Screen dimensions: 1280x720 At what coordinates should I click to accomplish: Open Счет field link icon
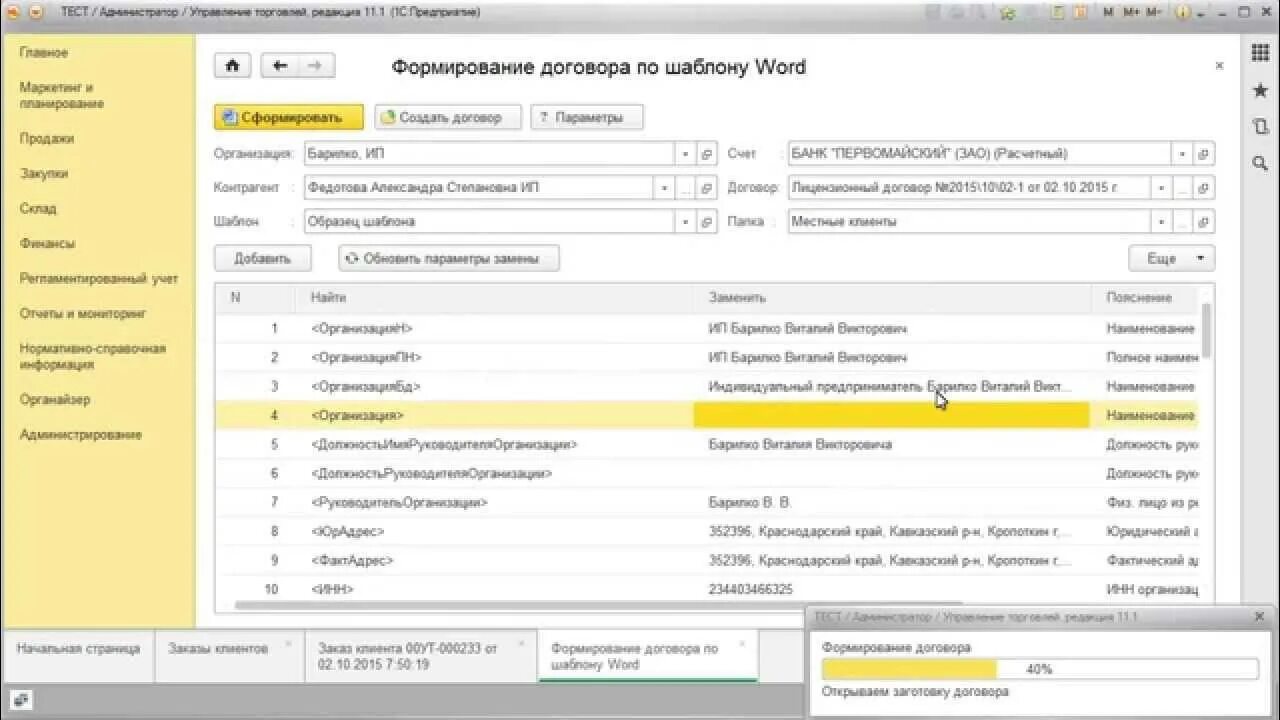(1204, 154)
